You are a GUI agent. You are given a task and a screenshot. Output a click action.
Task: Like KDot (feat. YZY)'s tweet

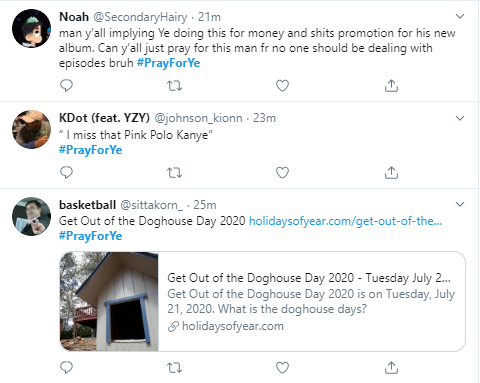click(x=282, y=172)
